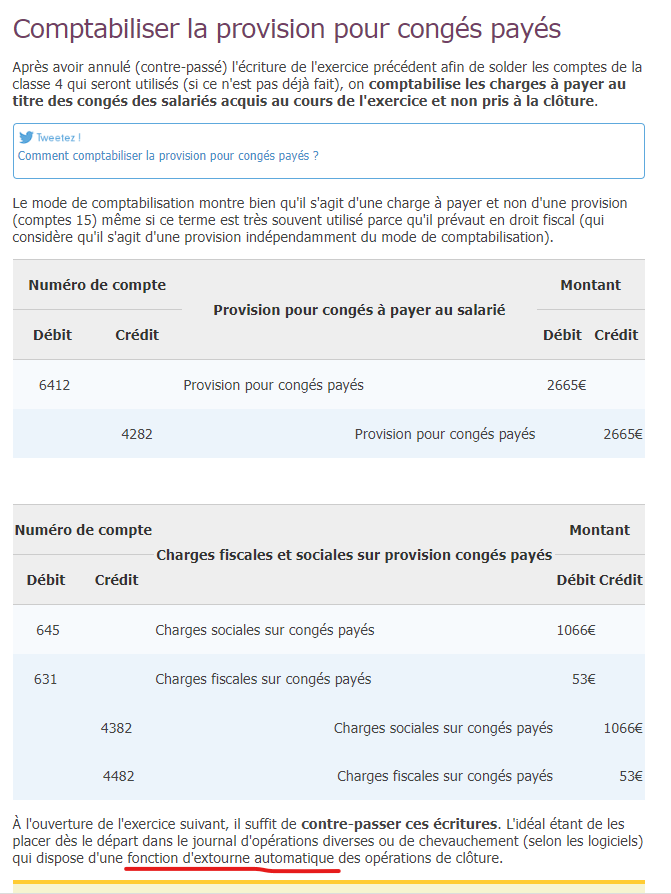
Task: Open the "Comment comptabiliser la provision" tweet link
Action: pos(168,156)
